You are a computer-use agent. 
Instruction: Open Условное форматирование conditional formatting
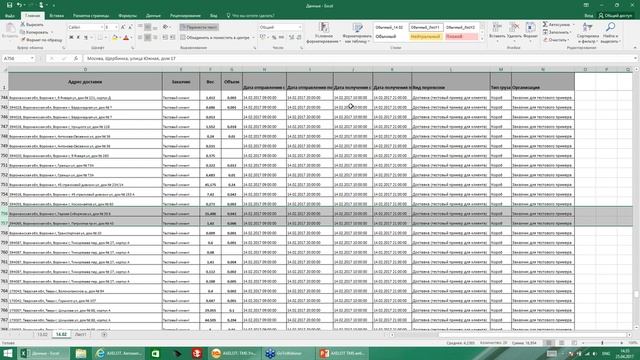(324, 33)
